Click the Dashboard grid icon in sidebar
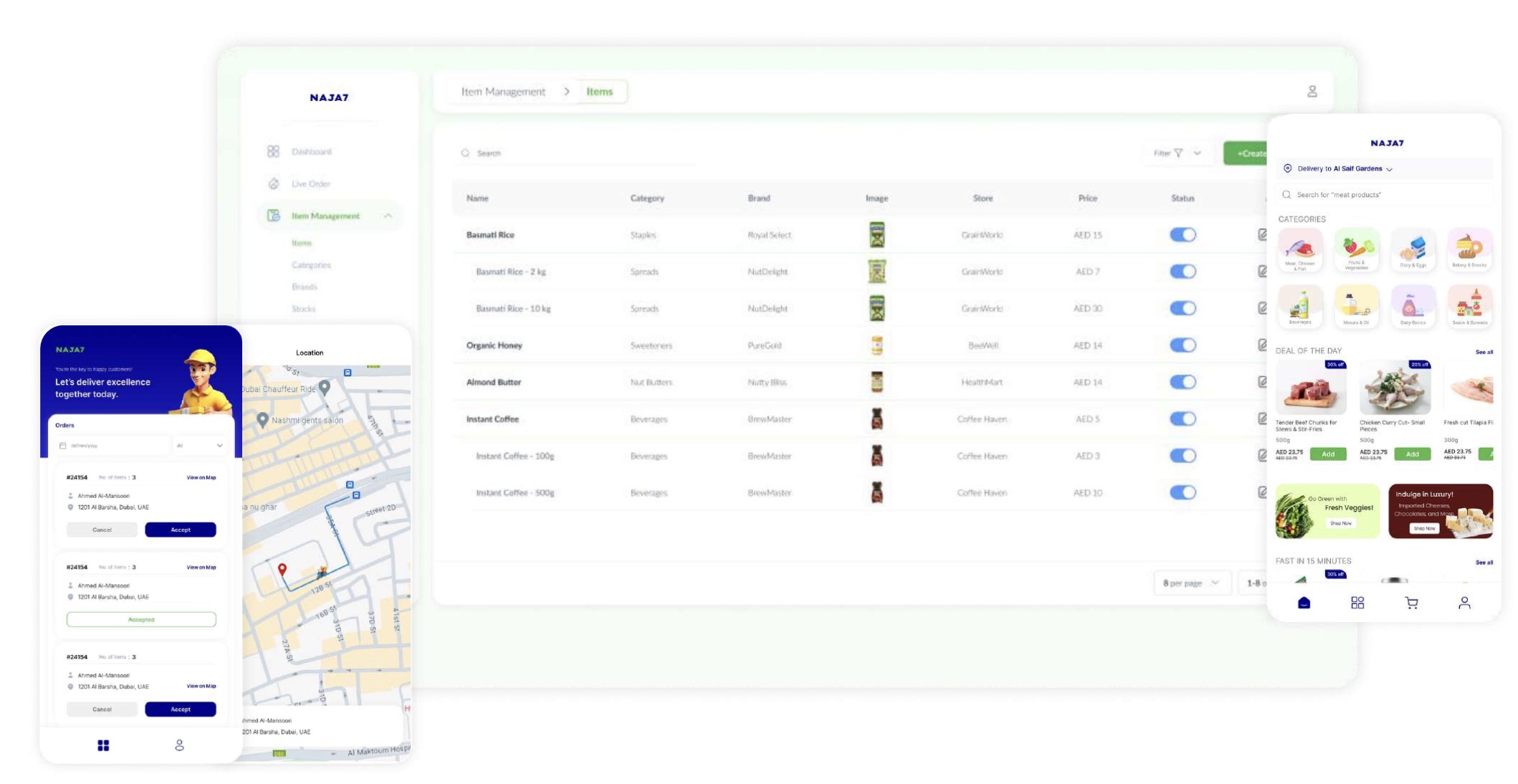 273,151
